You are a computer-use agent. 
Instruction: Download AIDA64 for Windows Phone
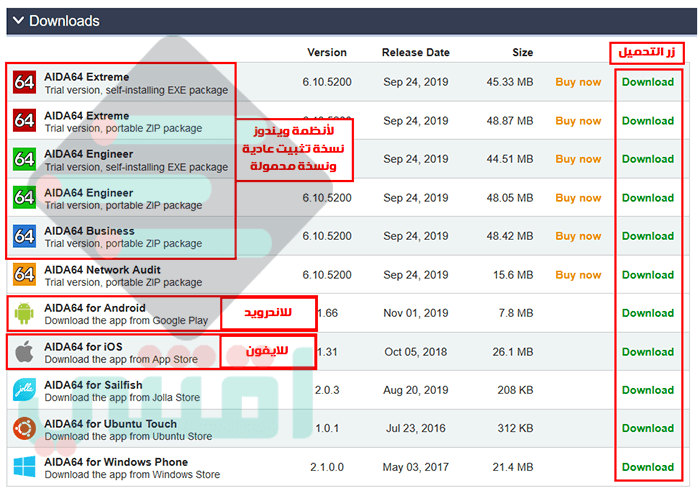coord(648,467)
